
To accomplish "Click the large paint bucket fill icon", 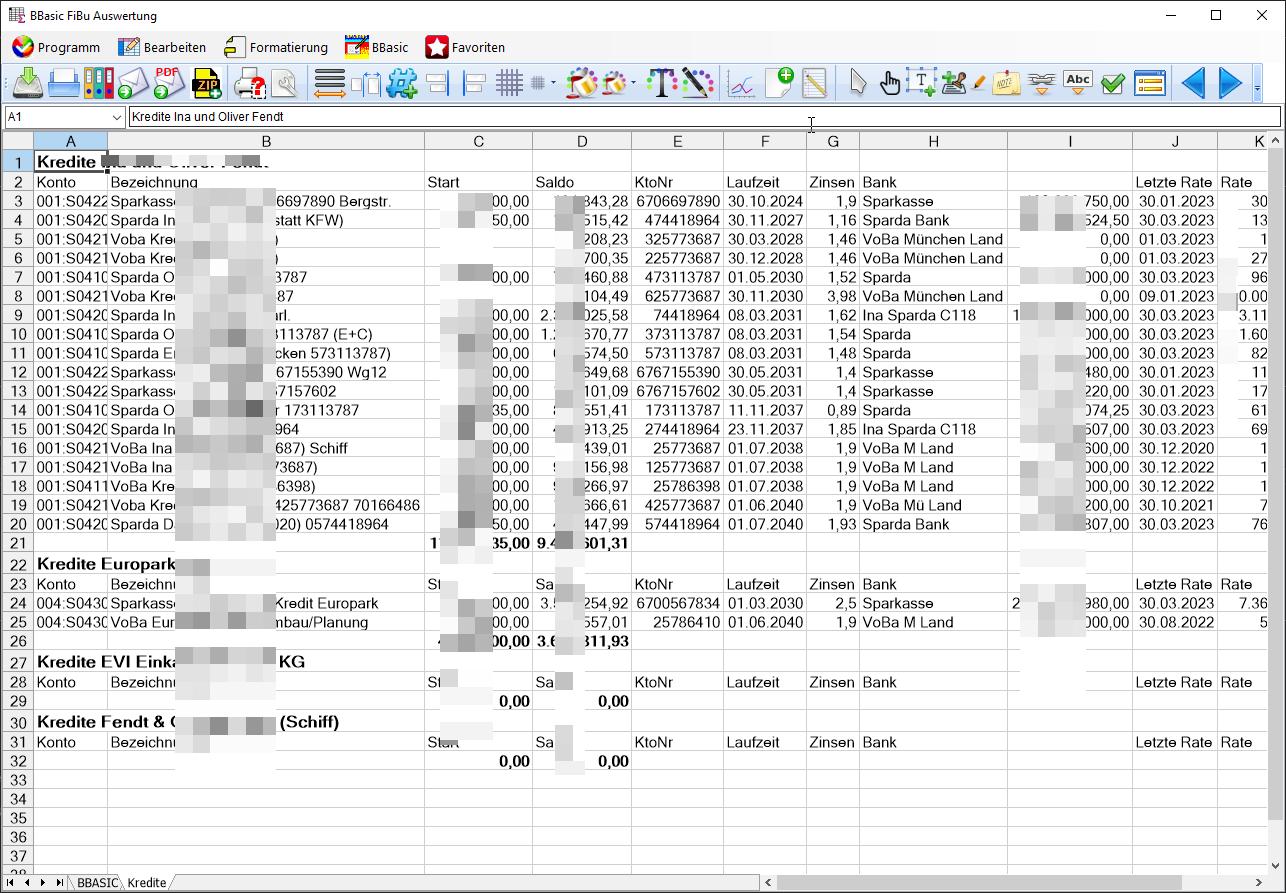I will click(x=582, y=84).
